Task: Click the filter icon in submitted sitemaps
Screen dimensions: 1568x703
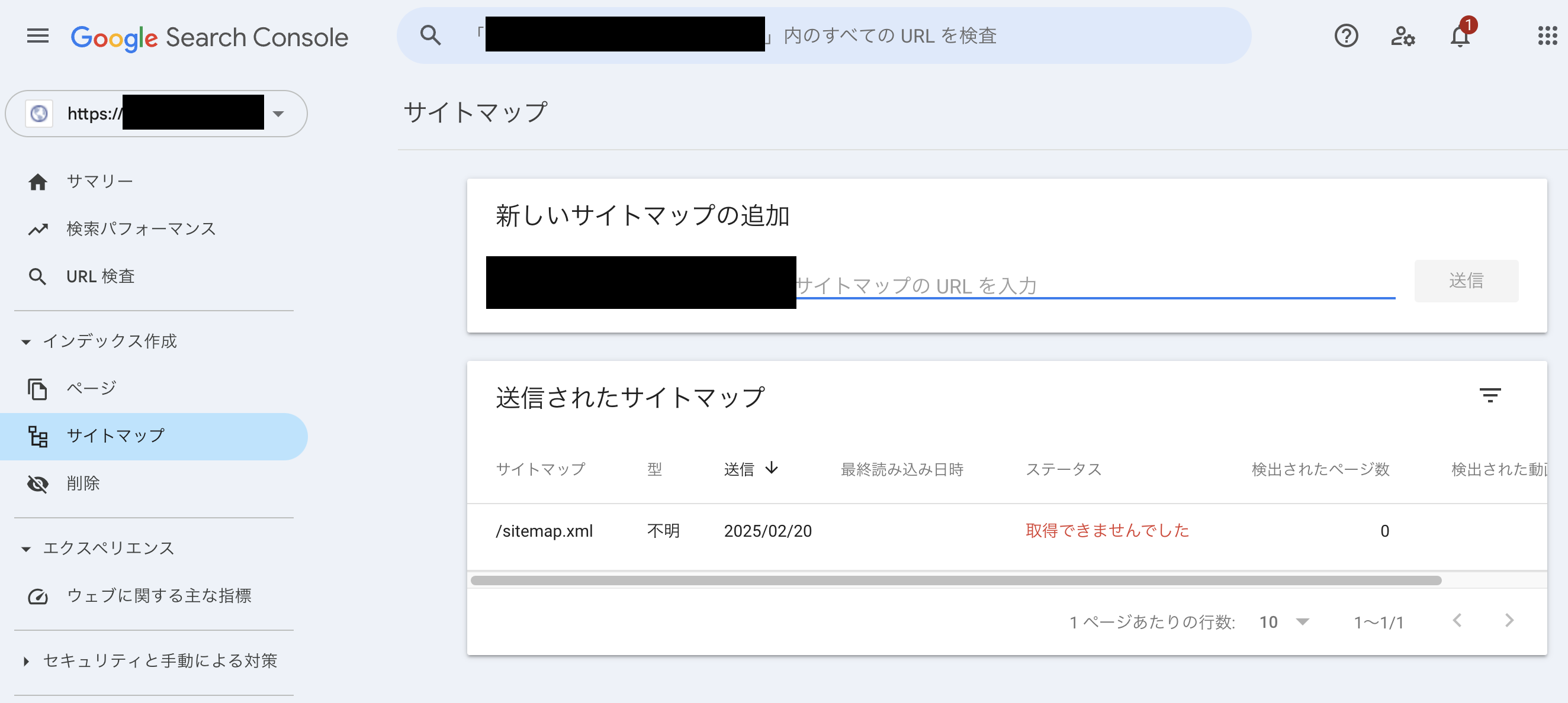Action: coord(1489,396)
